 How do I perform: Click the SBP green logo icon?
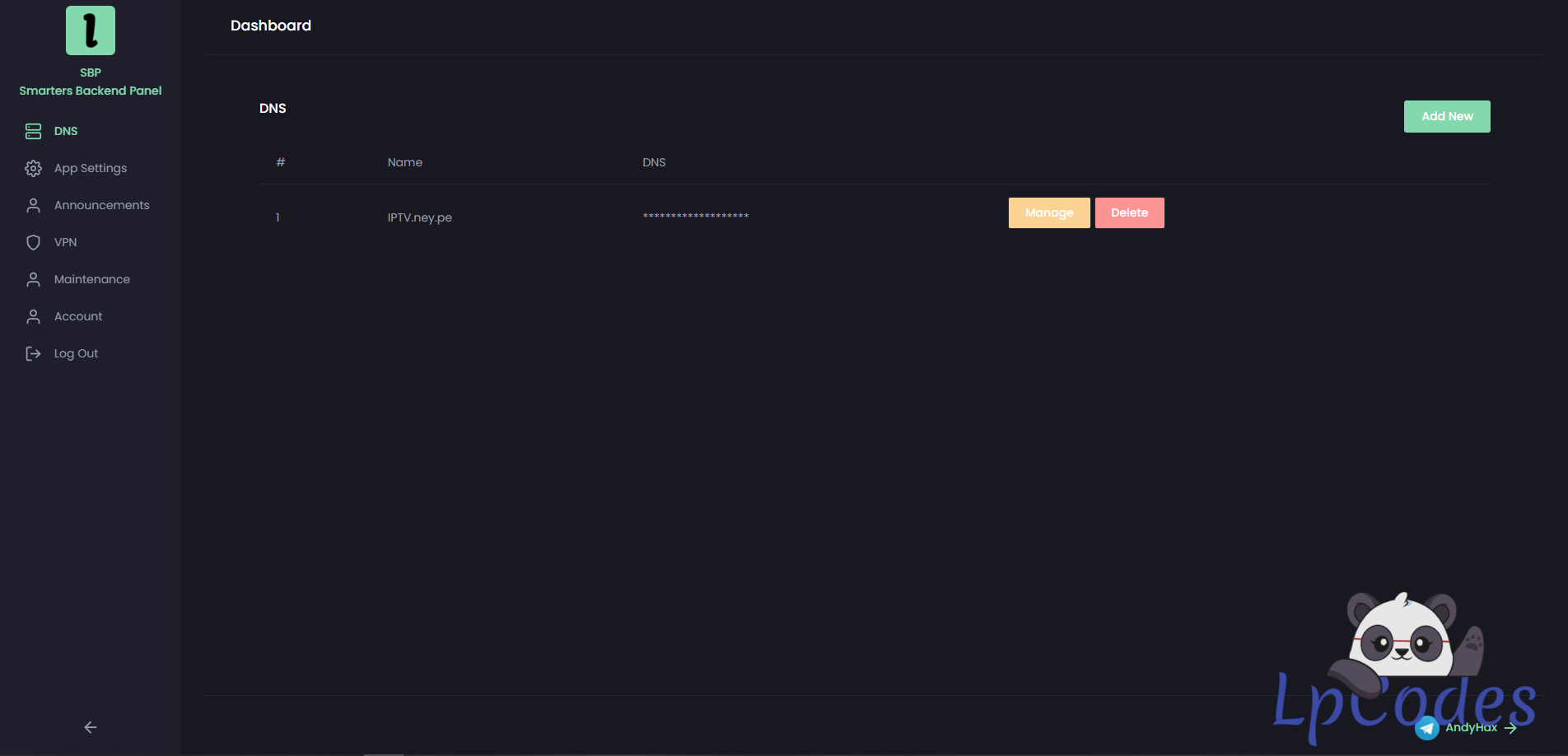click(91, 30)
